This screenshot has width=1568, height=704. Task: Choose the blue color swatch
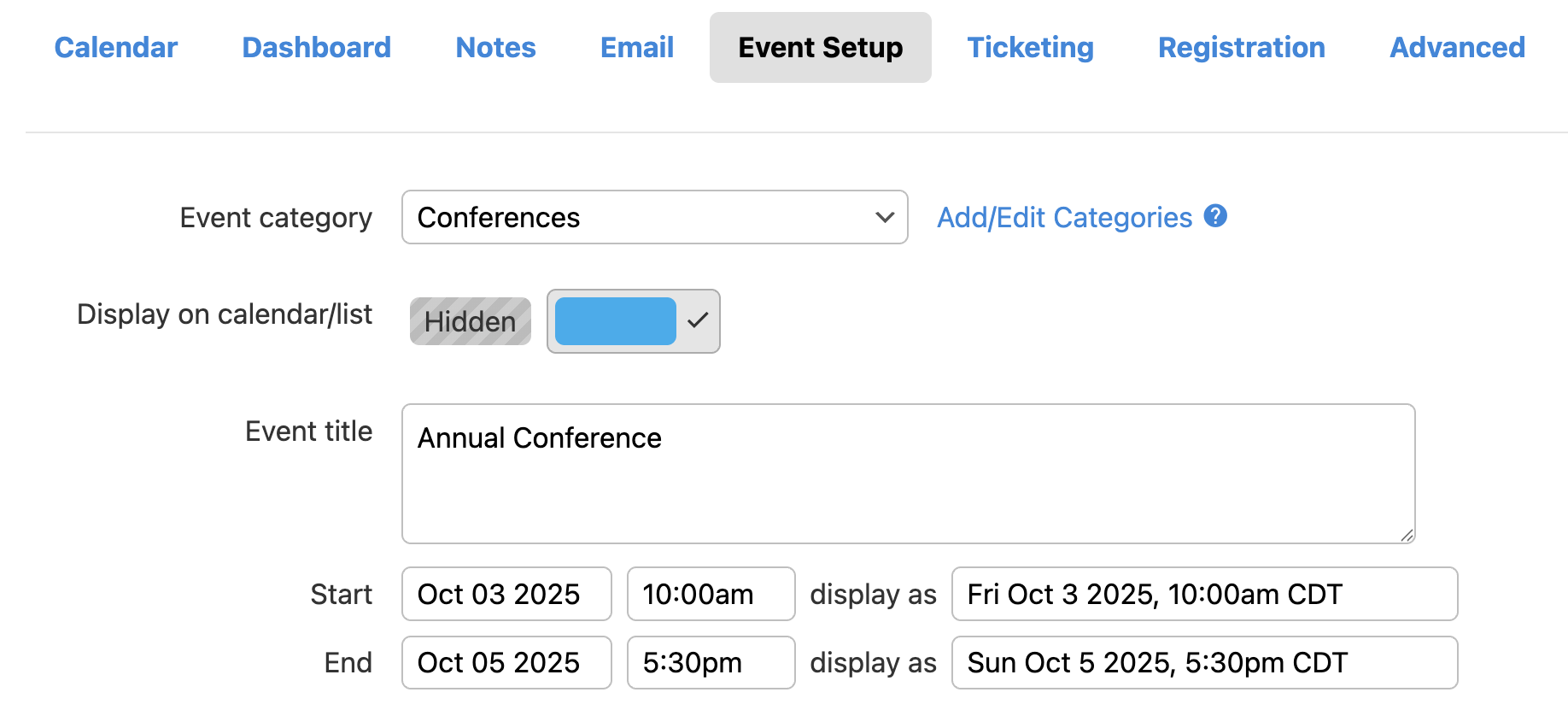tap(615, 321)
